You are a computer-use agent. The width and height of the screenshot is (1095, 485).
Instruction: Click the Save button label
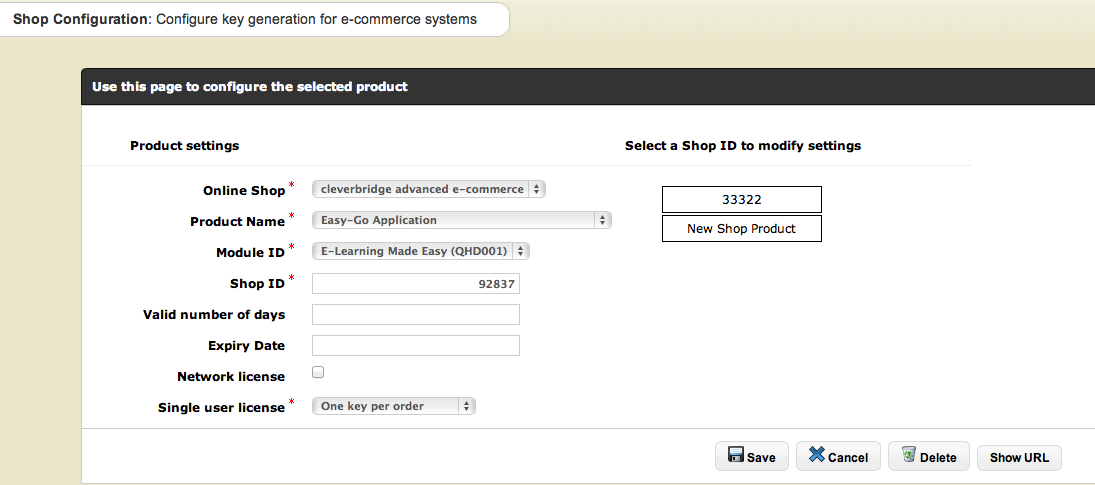pos(761,458)
